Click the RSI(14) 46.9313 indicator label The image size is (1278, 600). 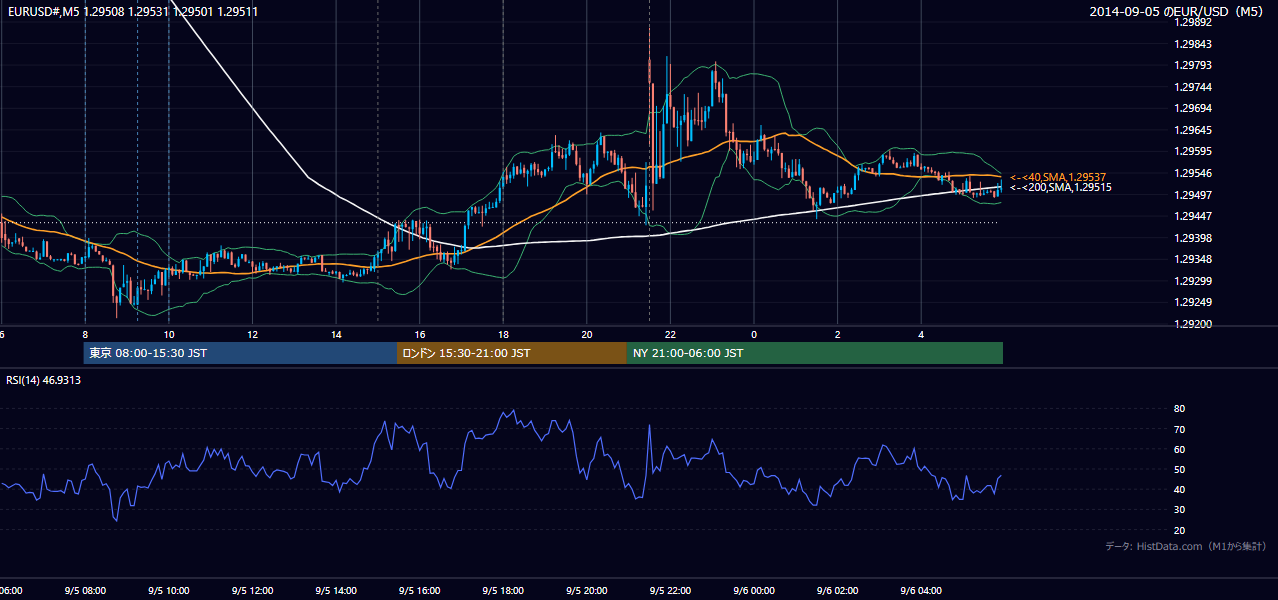(44, 380)
